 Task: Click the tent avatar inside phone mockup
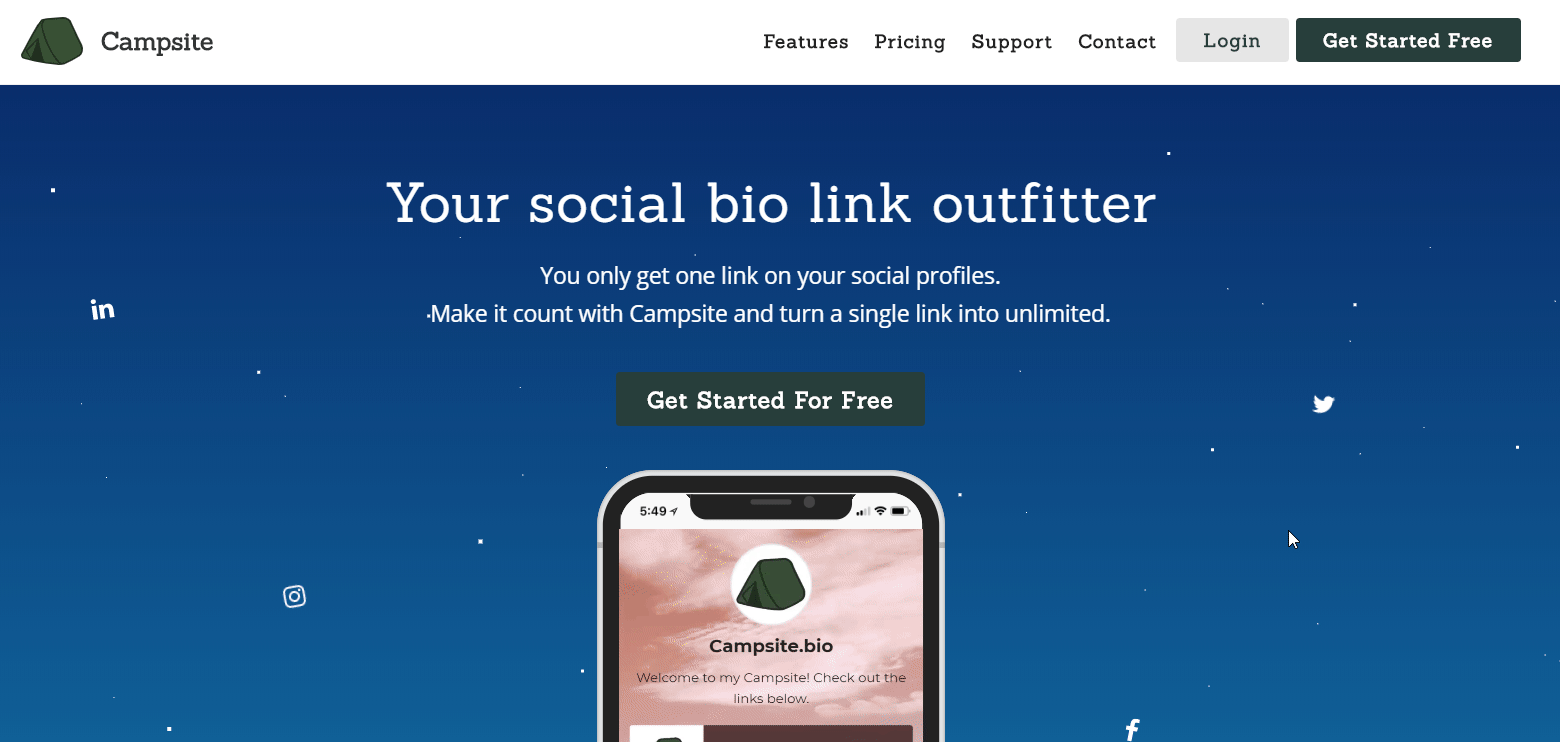coord(771,585)
